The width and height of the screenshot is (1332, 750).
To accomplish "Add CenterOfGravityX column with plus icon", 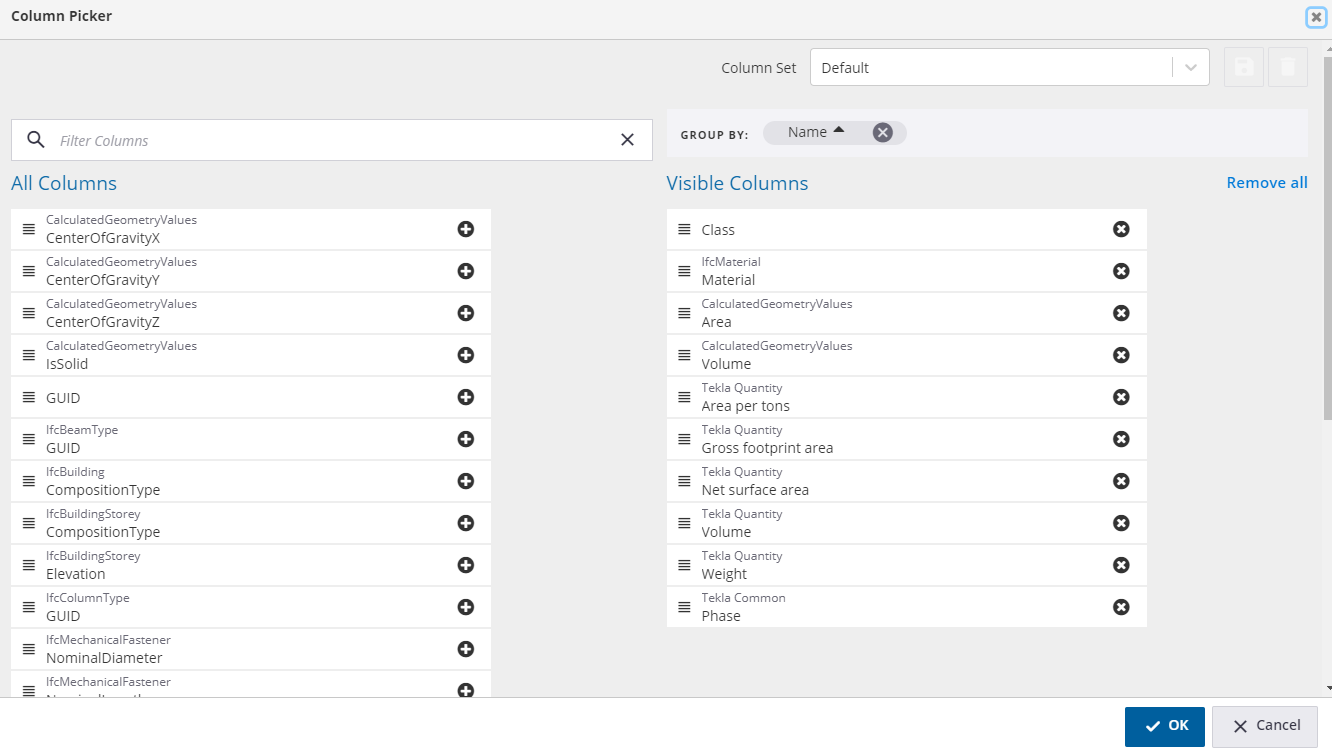I will click(465, 229).
